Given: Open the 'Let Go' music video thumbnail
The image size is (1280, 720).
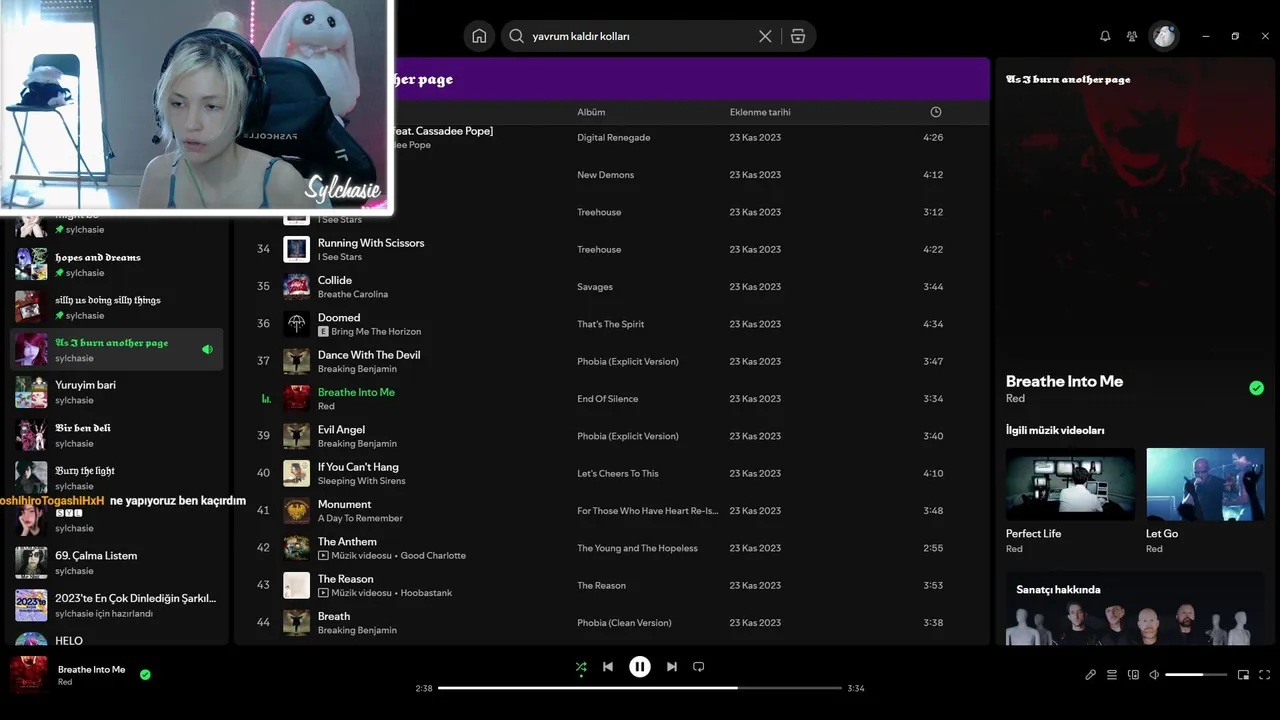Looking at the screenshot, I should pos(1205,484).
